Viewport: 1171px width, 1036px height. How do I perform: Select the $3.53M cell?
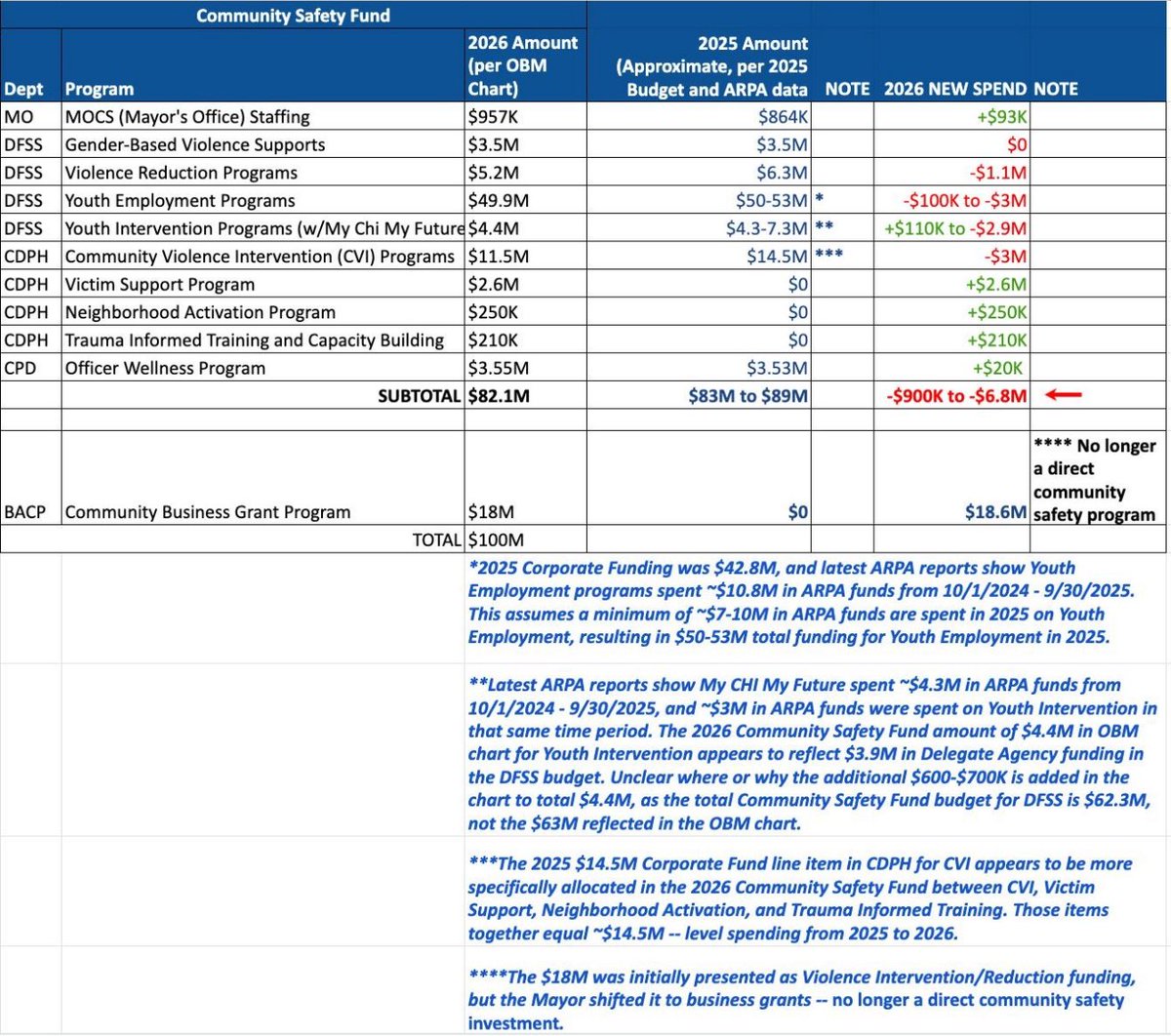tap(699, 369)
